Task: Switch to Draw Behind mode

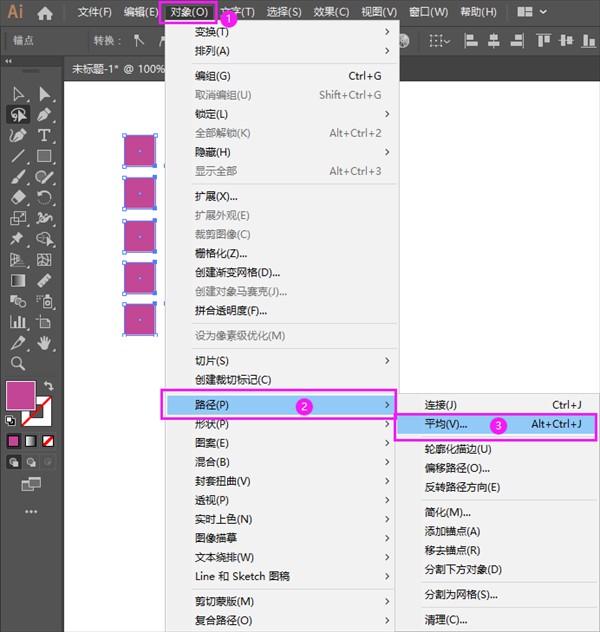Action: point(33,462)
